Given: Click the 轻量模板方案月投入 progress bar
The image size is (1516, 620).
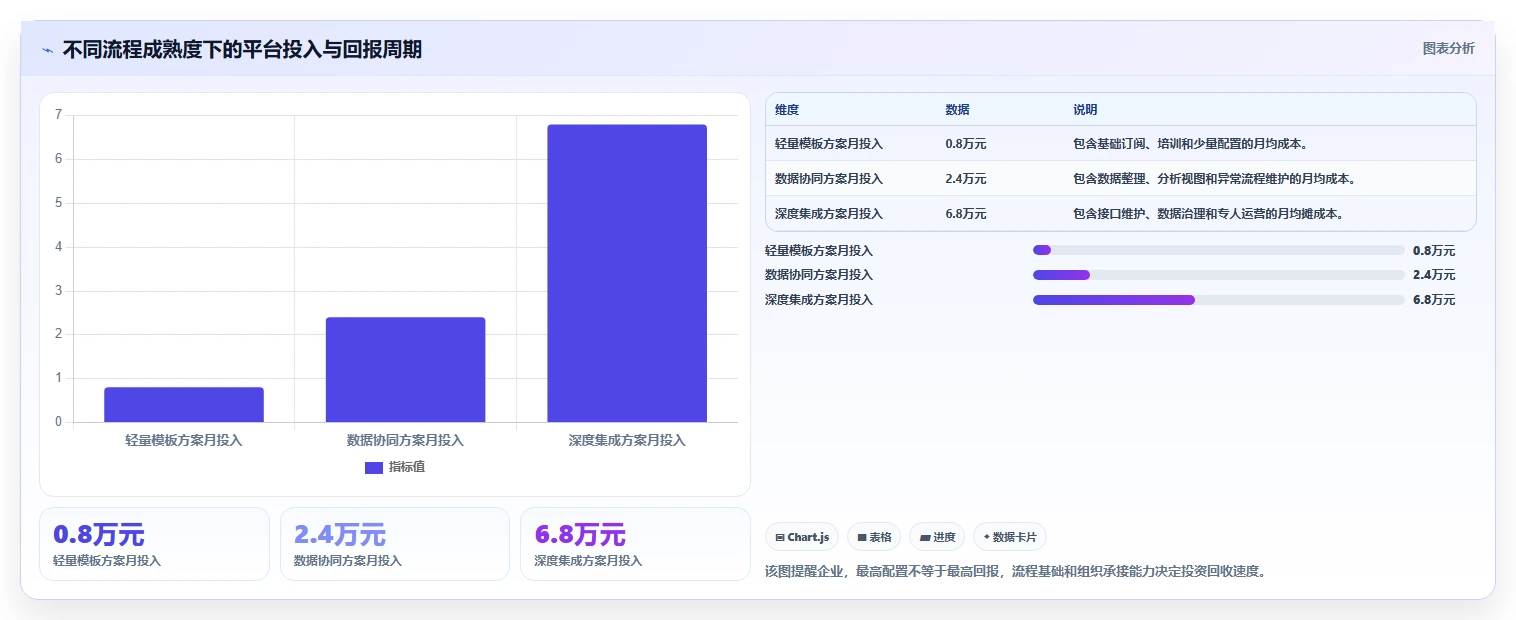Looking at the screenshot, I should coord(1219,250).
